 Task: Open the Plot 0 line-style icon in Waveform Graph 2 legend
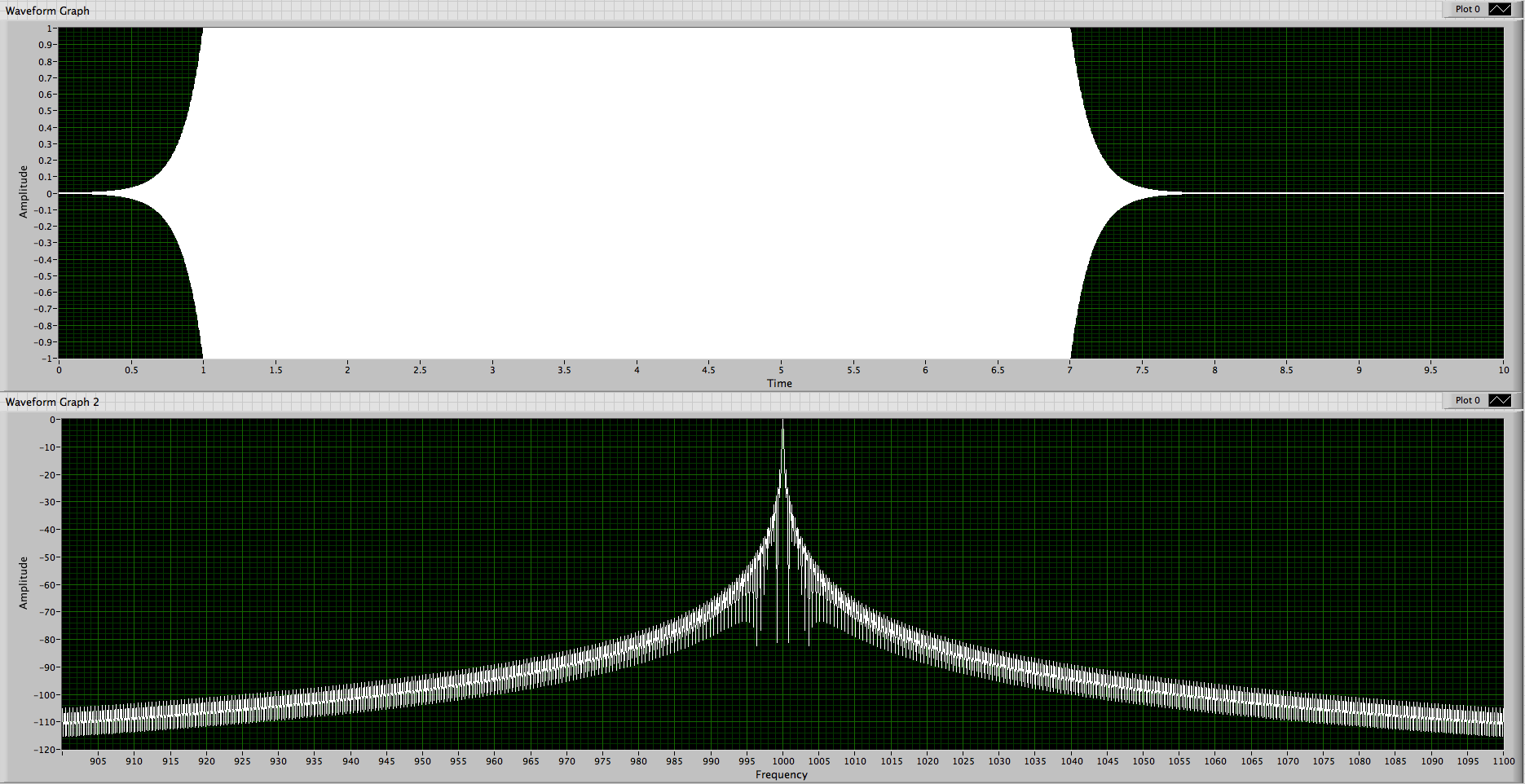(1500, 400)
